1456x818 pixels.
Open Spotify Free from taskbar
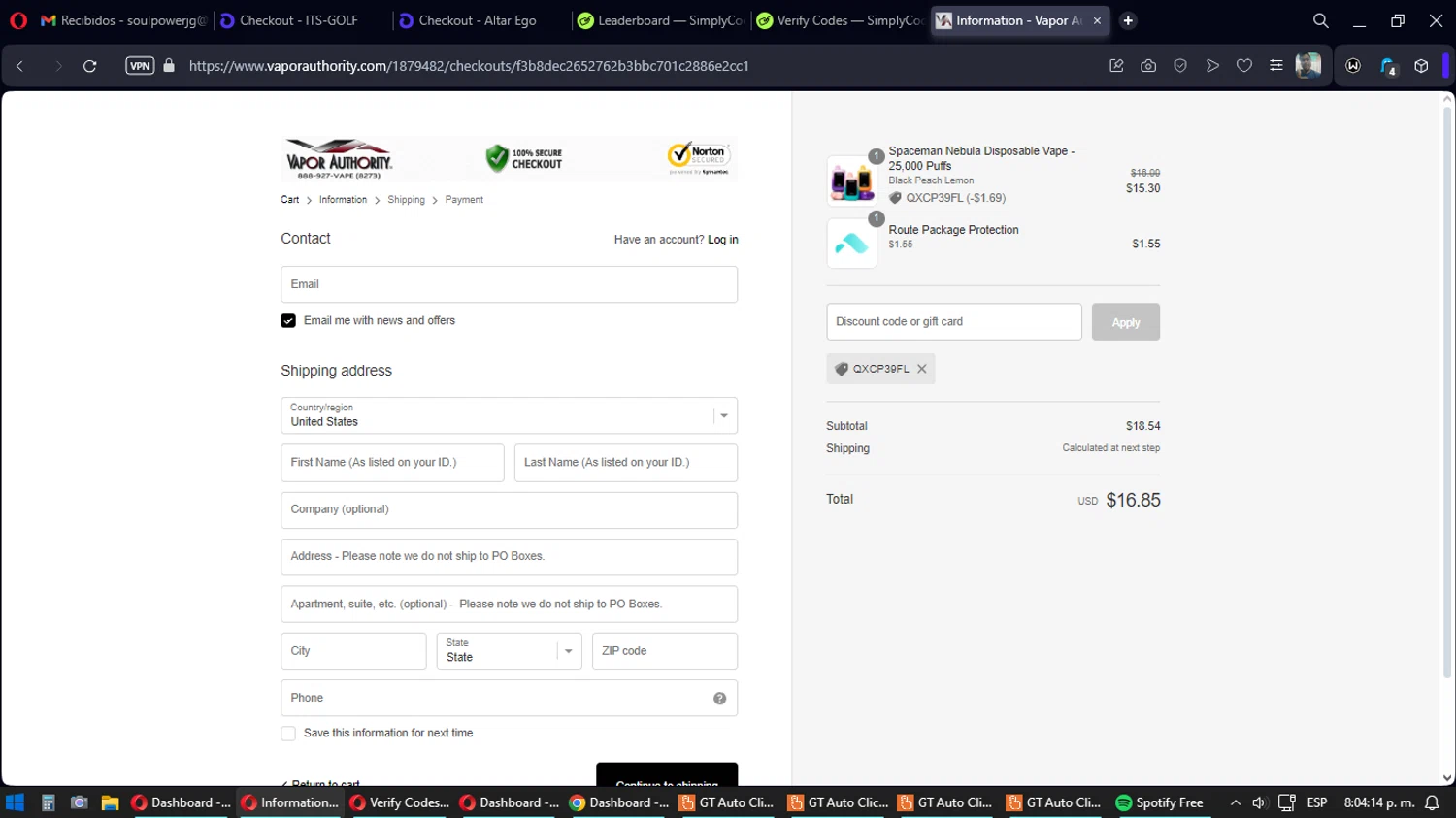click(1160, 802)
